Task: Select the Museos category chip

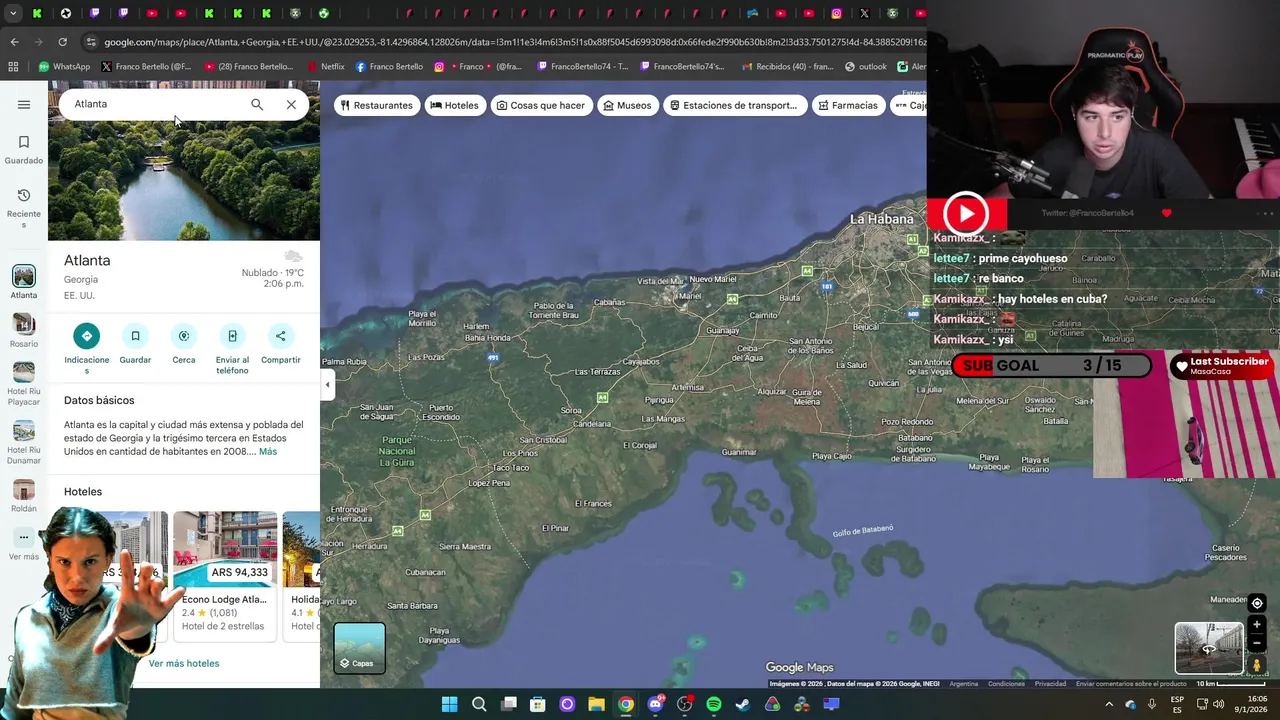Action: (627, 105)
